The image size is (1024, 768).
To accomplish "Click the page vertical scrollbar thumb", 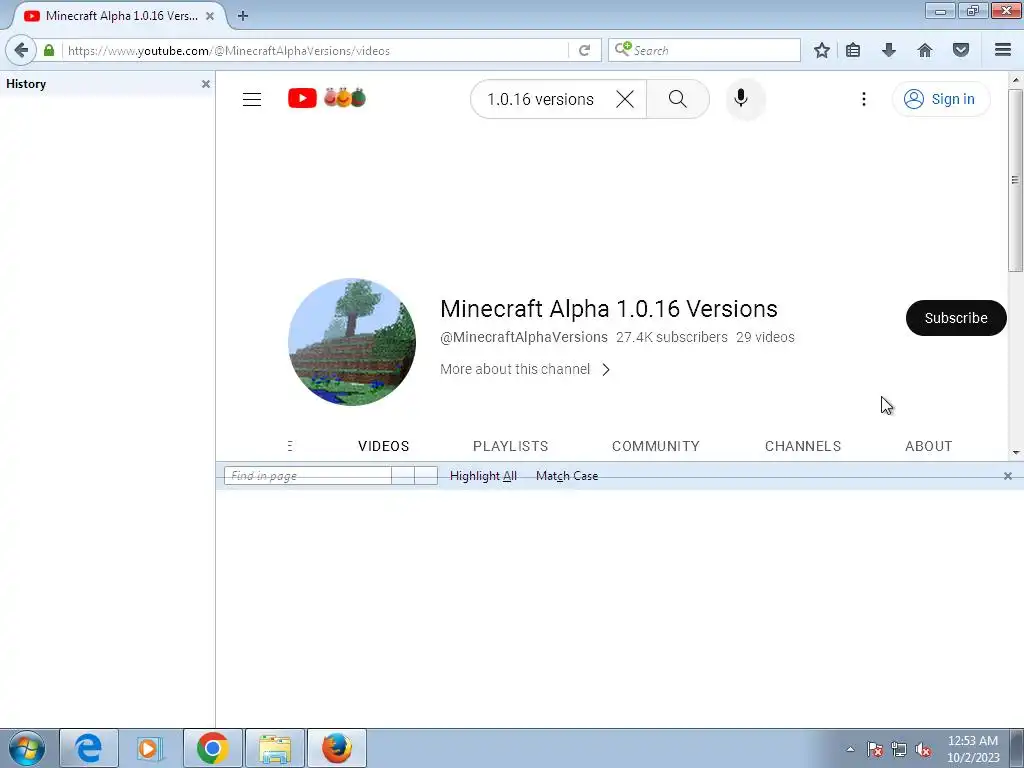I will (1015, 180).
